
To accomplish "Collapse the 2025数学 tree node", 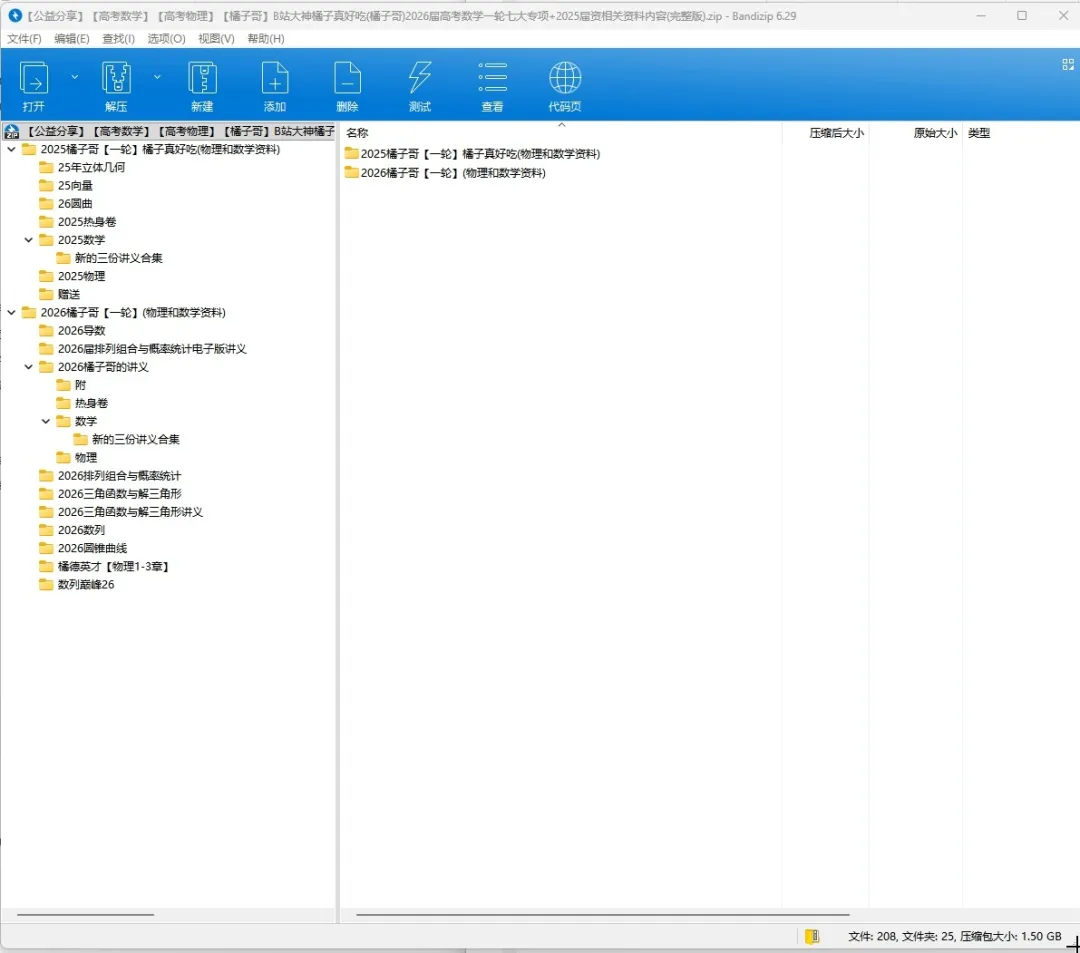I will pyautogui.click(x=29, y=240).
